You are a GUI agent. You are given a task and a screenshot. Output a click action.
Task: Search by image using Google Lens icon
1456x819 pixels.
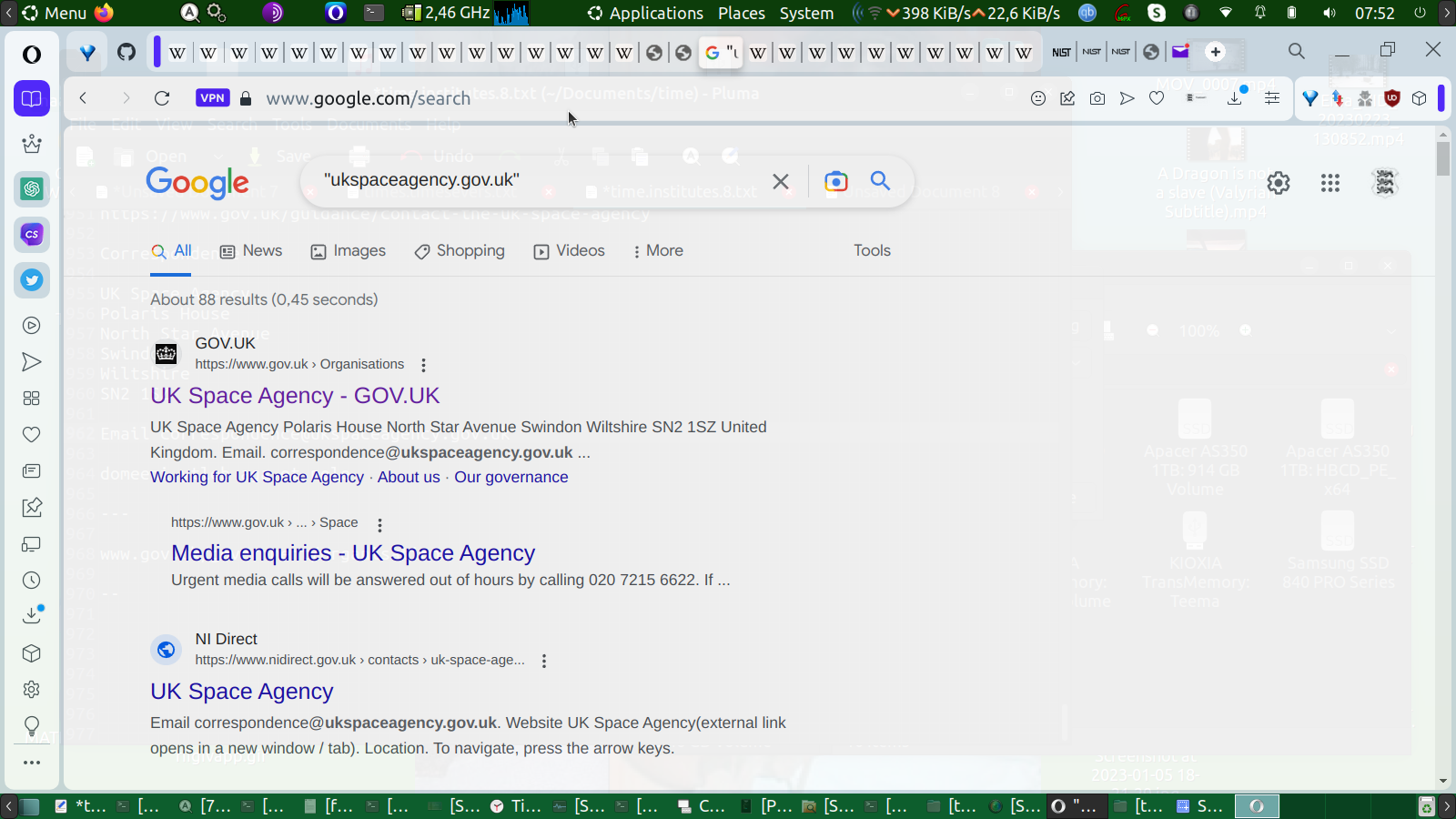835,181
